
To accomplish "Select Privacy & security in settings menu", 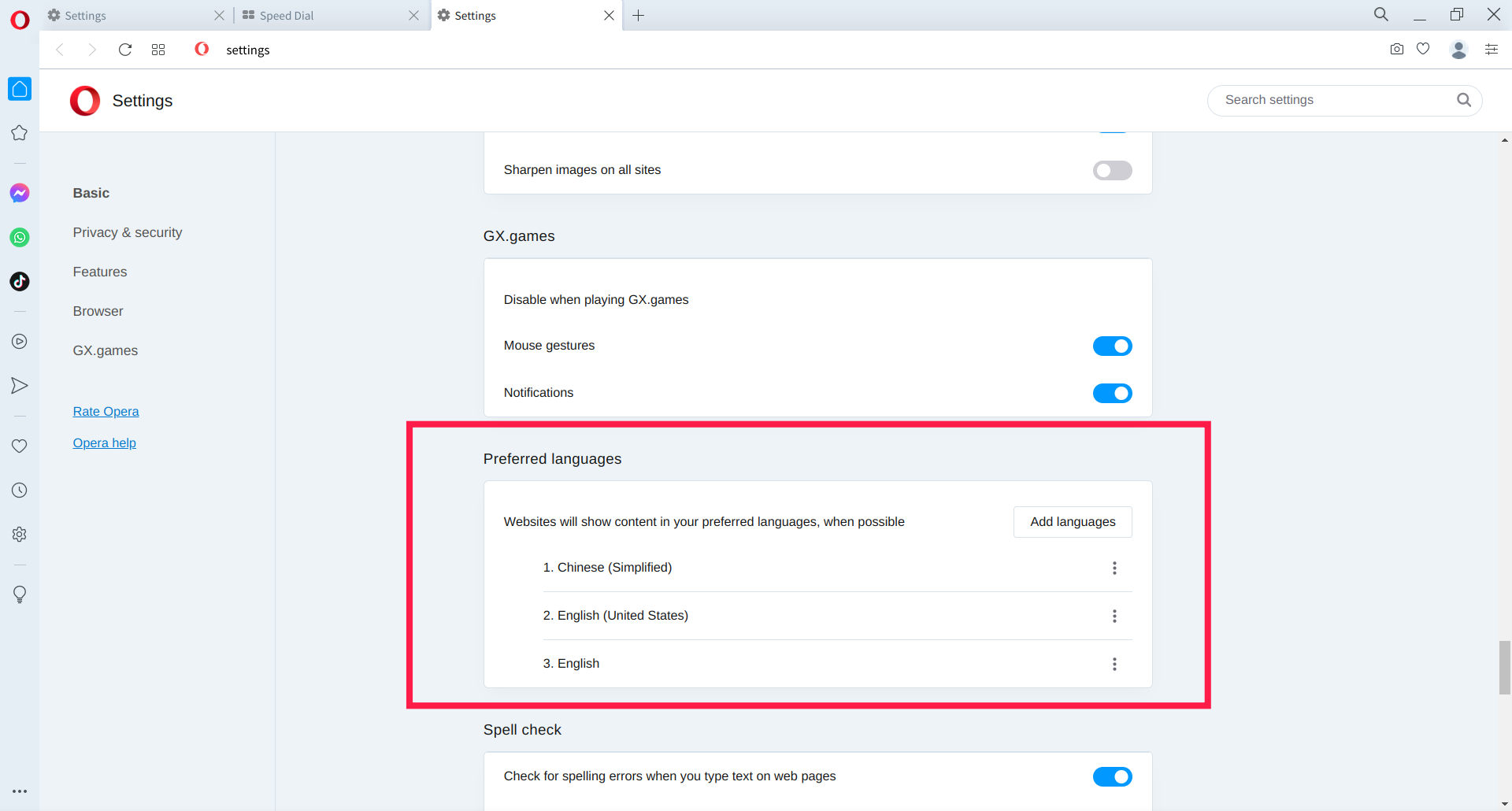I will tap(128, 232).
